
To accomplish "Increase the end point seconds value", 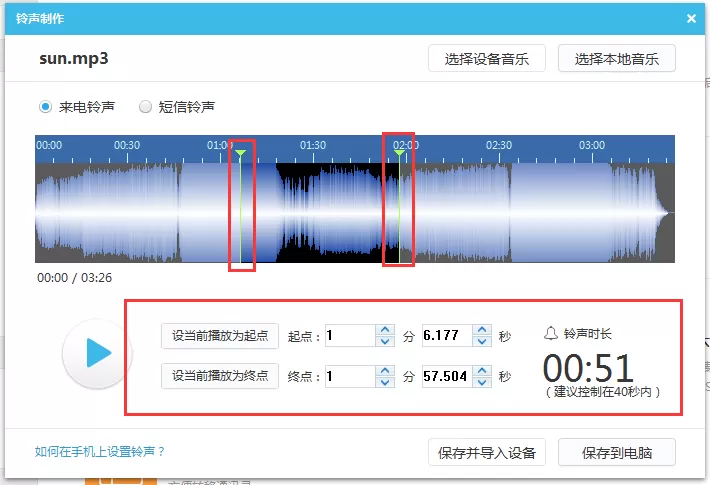I will tap(482, 370).
